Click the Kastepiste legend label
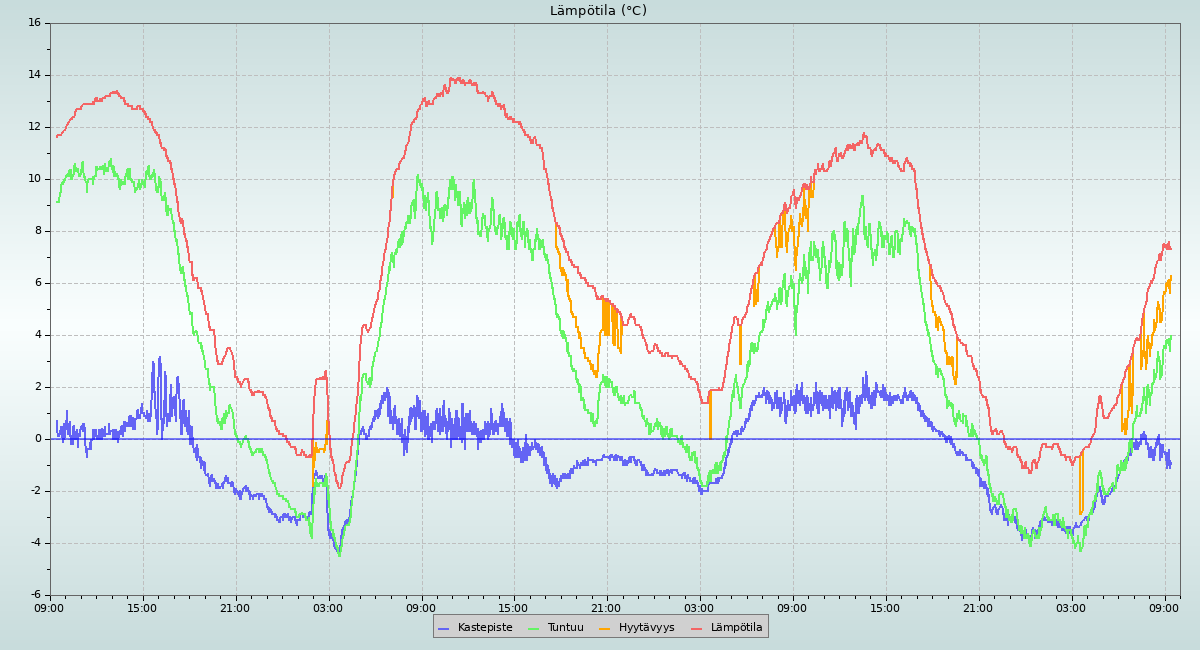Viewport: 1200px width, 650px height. [485, 628]
